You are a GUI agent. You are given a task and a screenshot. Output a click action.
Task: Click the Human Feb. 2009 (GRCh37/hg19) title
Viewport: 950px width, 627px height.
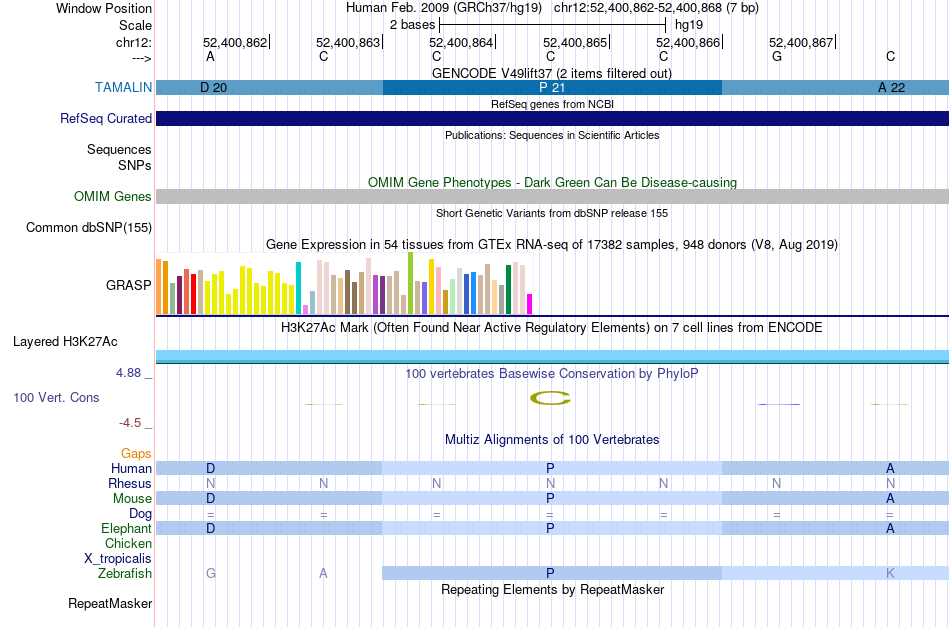coord(446,8)
